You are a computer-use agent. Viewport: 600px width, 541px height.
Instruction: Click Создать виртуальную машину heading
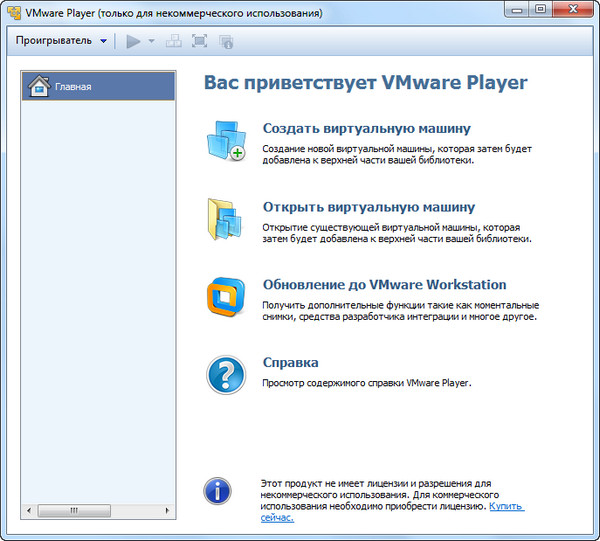[x=367, y=129]
